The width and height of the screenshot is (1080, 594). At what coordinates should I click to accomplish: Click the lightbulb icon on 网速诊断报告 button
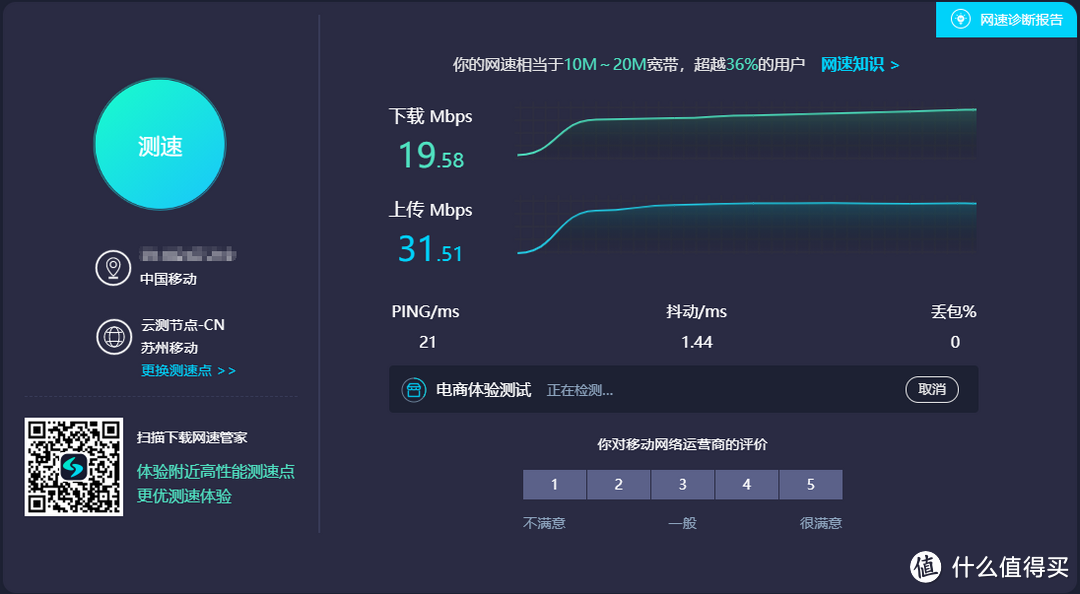click(x=958, y=19)
